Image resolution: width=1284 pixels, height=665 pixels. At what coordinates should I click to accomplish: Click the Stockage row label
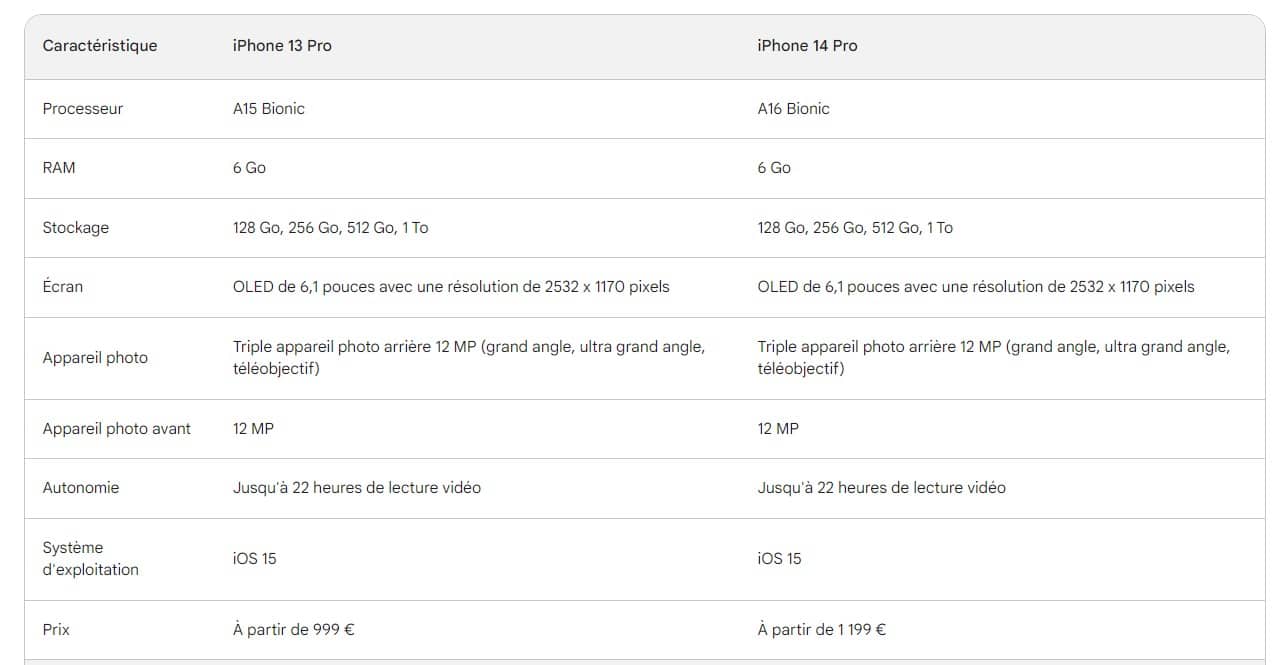pos(76,228)
